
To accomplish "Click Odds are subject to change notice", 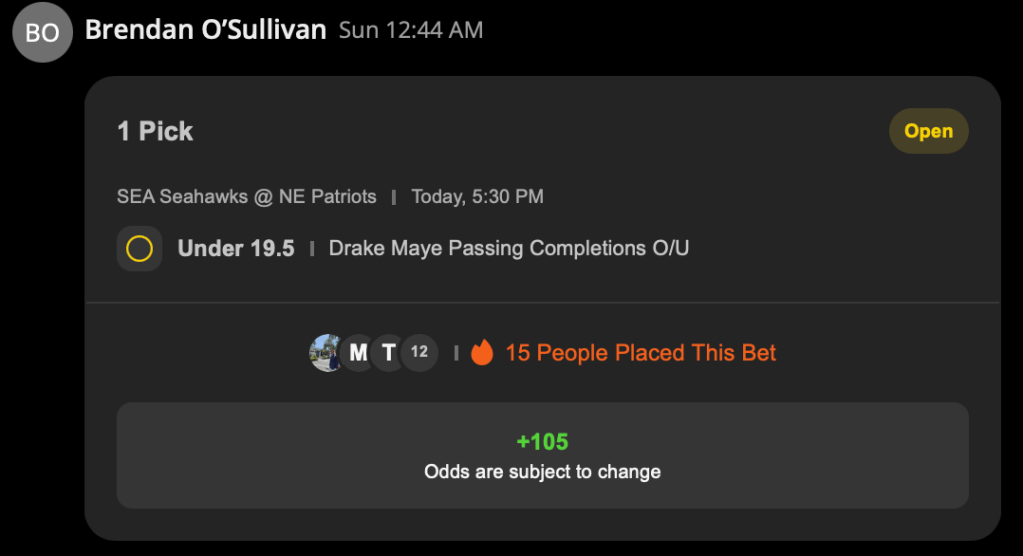I will coord(543,472).
